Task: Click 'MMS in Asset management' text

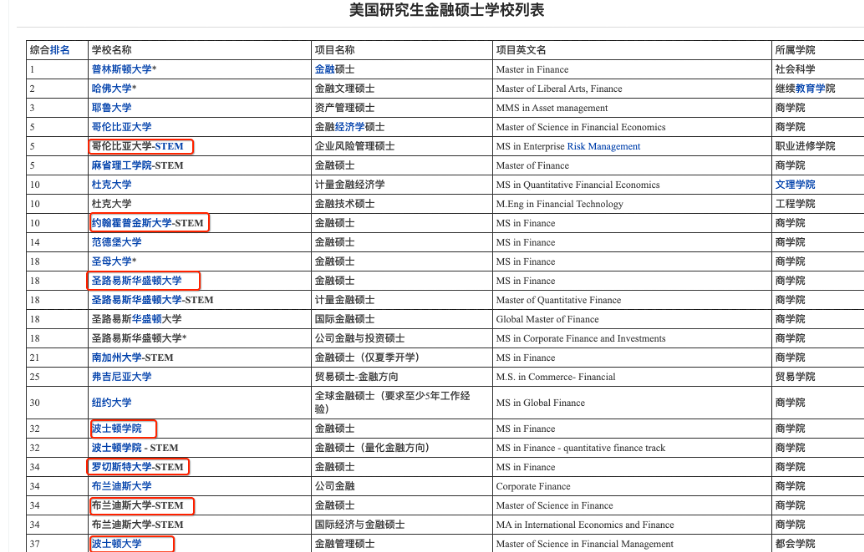Action: click(552, 108)
